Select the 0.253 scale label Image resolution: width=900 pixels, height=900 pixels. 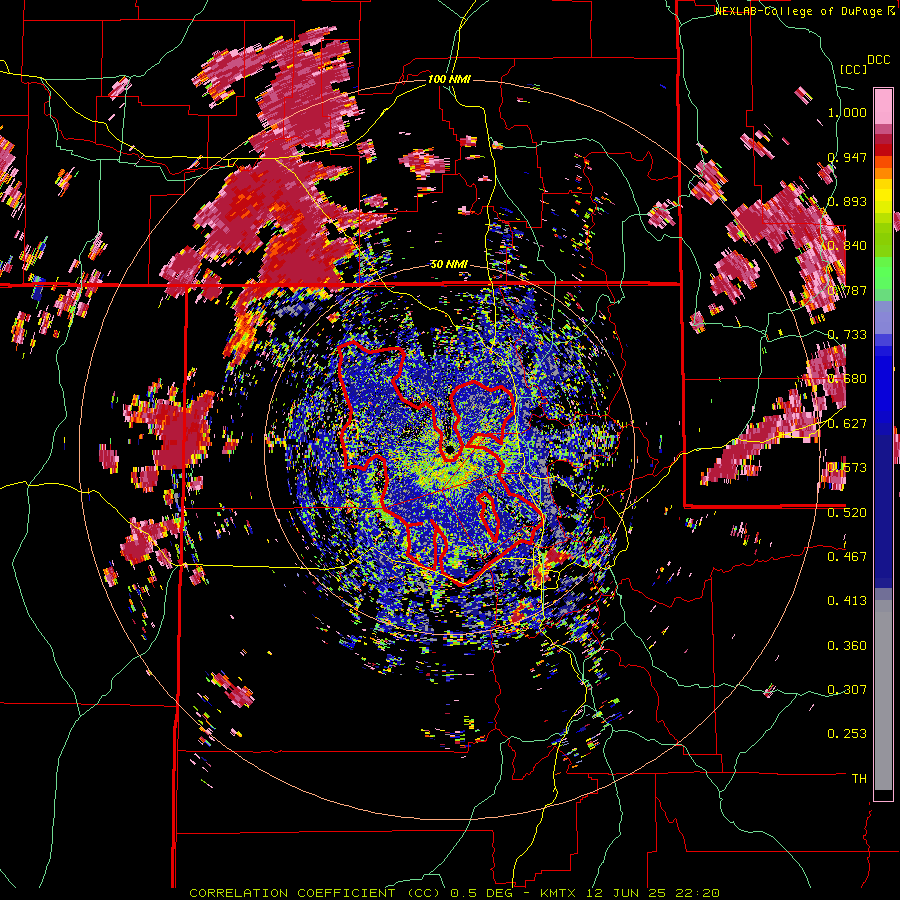[x=847, y=734]
